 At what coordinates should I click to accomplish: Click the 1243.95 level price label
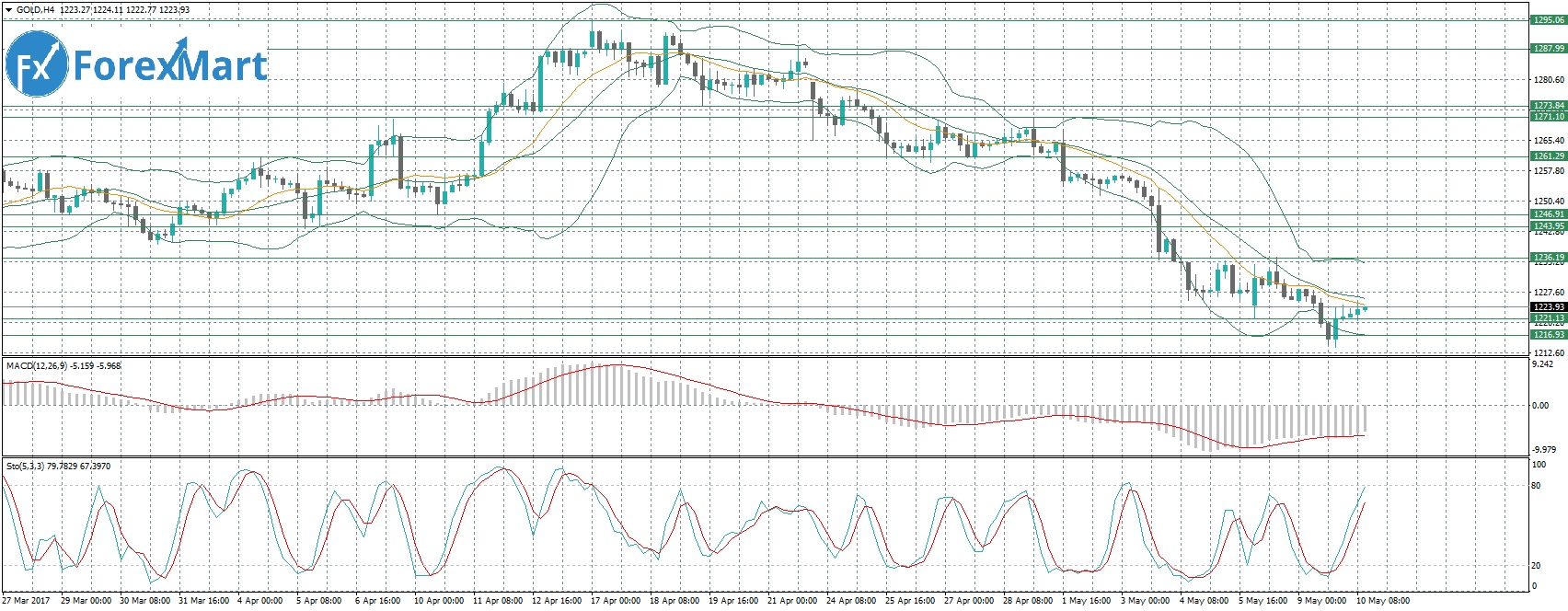coord(1548,225)
